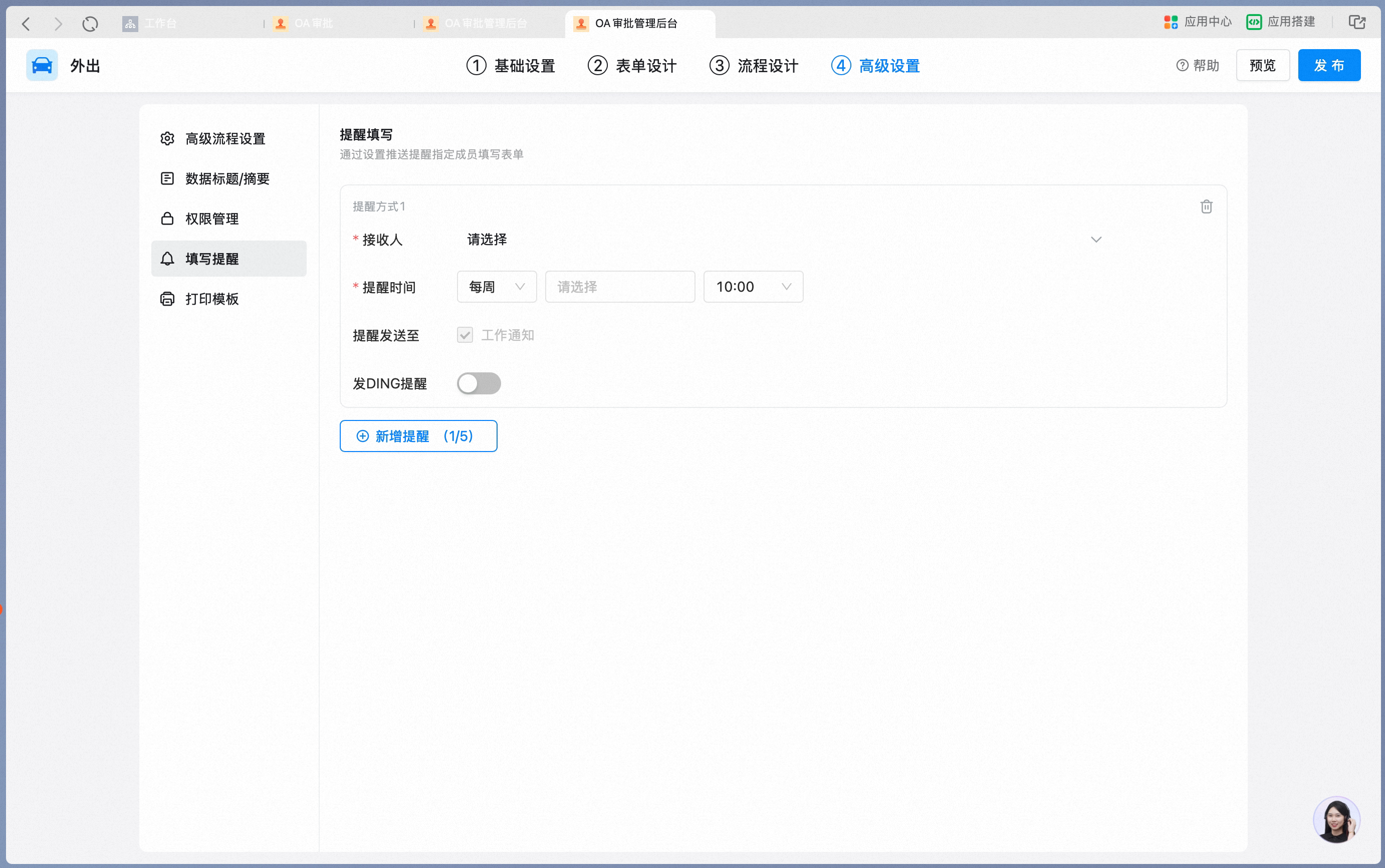1385x868 pixels.
Task: Click the 通过设置推送提醒指定成员填写表单 description
Action: [431, 154]
